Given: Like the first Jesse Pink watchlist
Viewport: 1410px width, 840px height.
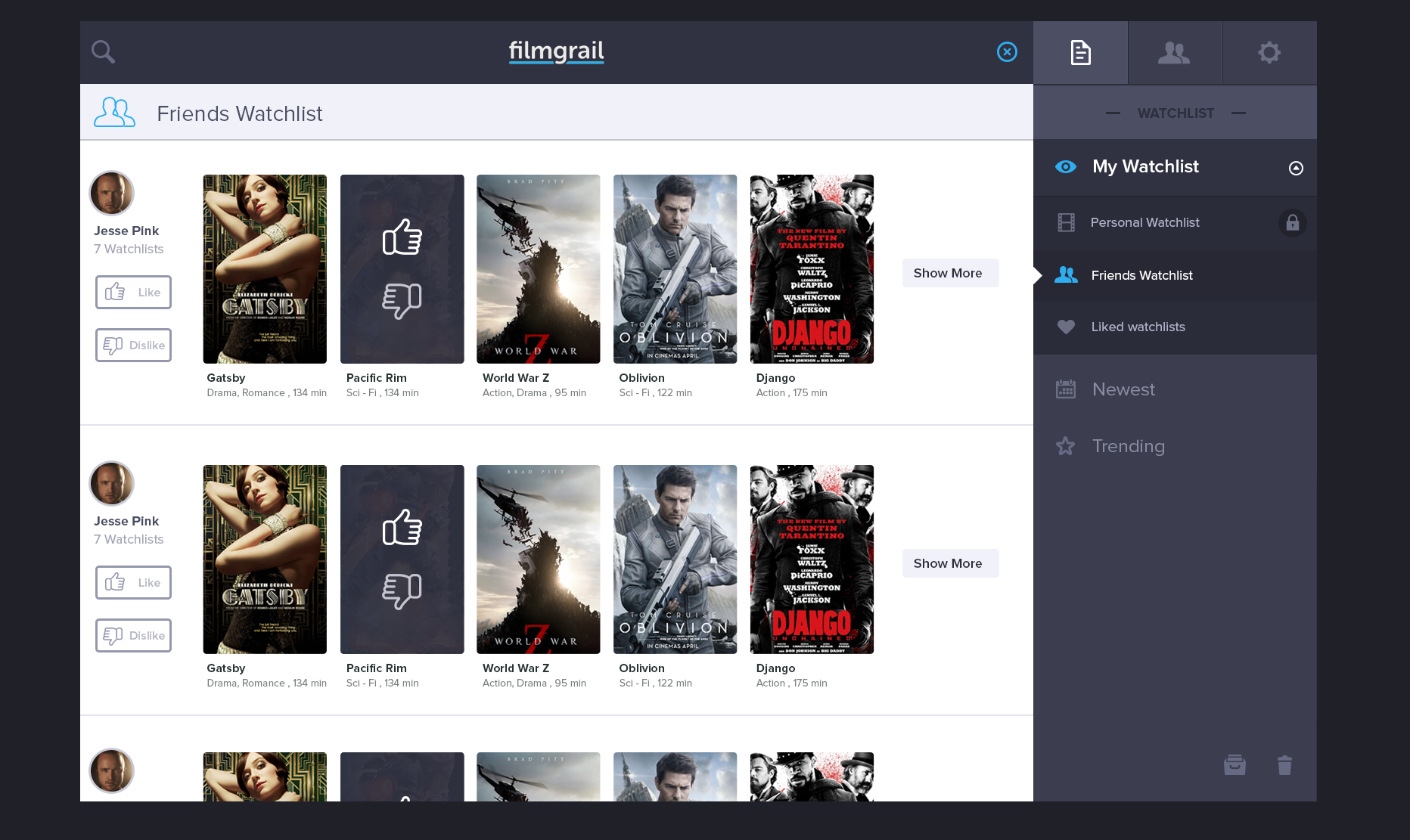Looking at the screenshot, I should coord(133,292).
